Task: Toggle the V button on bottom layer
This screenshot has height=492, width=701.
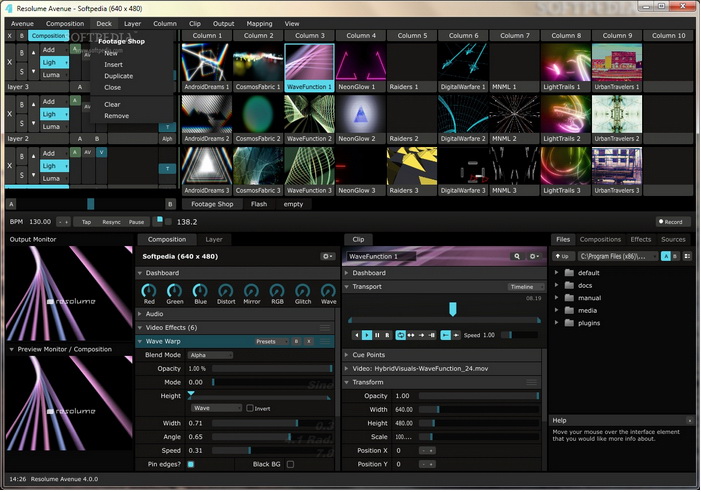Action: point(101,152)
